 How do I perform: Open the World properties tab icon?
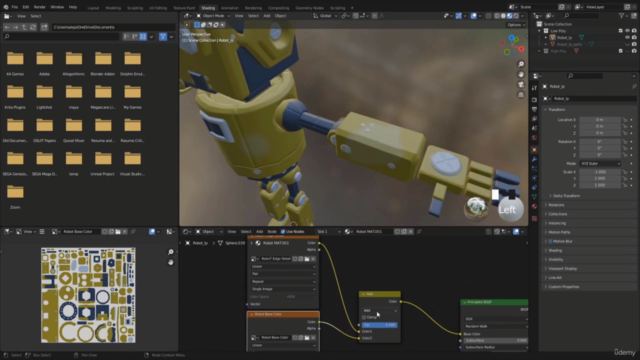point(534,138)
